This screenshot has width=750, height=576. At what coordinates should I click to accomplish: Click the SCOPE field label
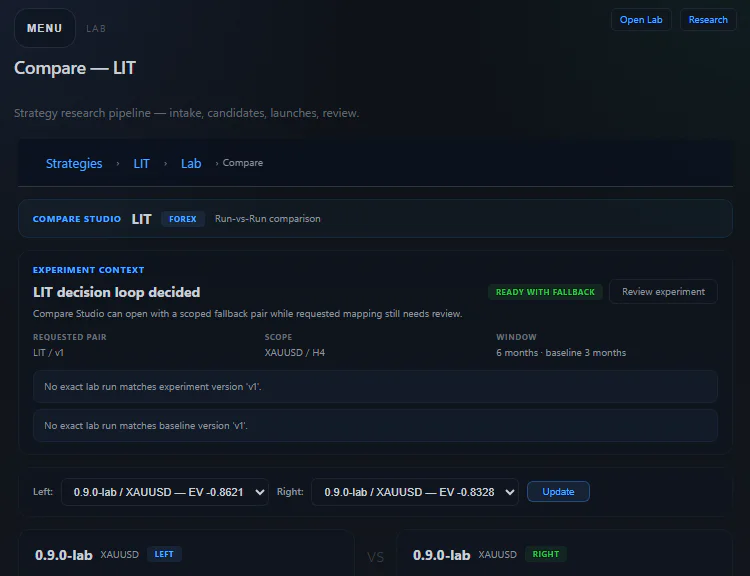[278, 337]
